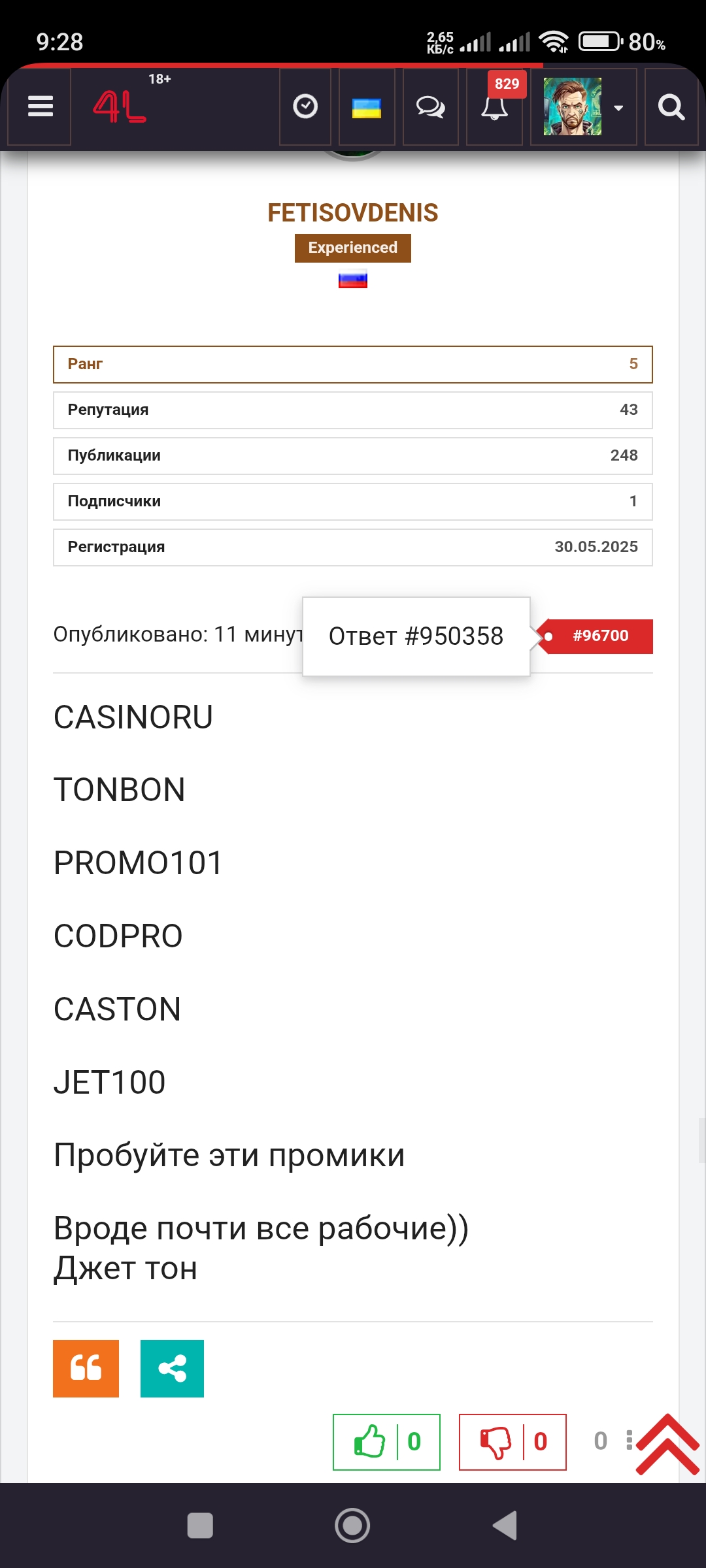Screen dimensions: 706x1568
Task: Tap the 4L site logo
Action: coord(120,106)
